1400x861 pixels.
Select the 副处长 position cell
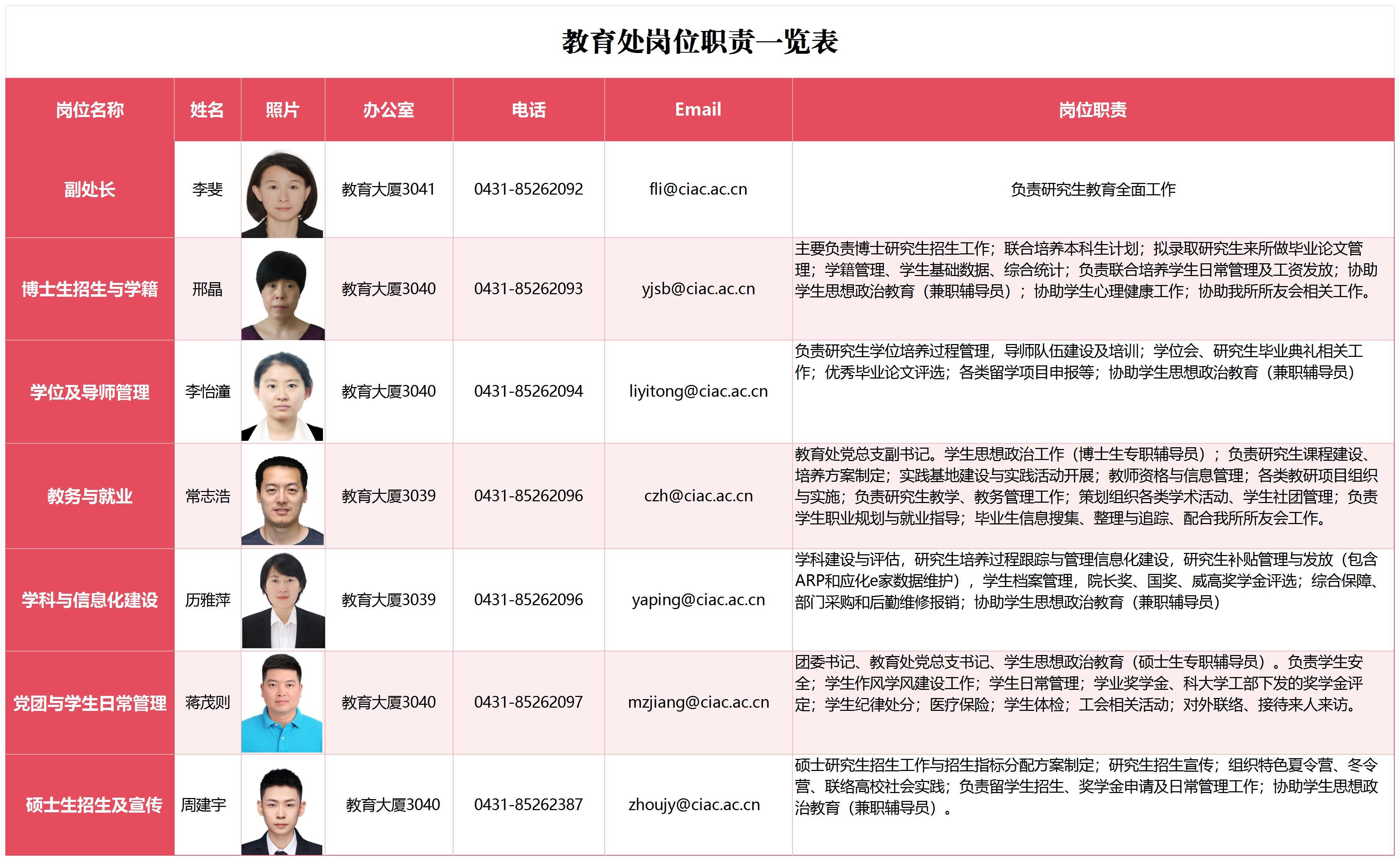(89, 189)
